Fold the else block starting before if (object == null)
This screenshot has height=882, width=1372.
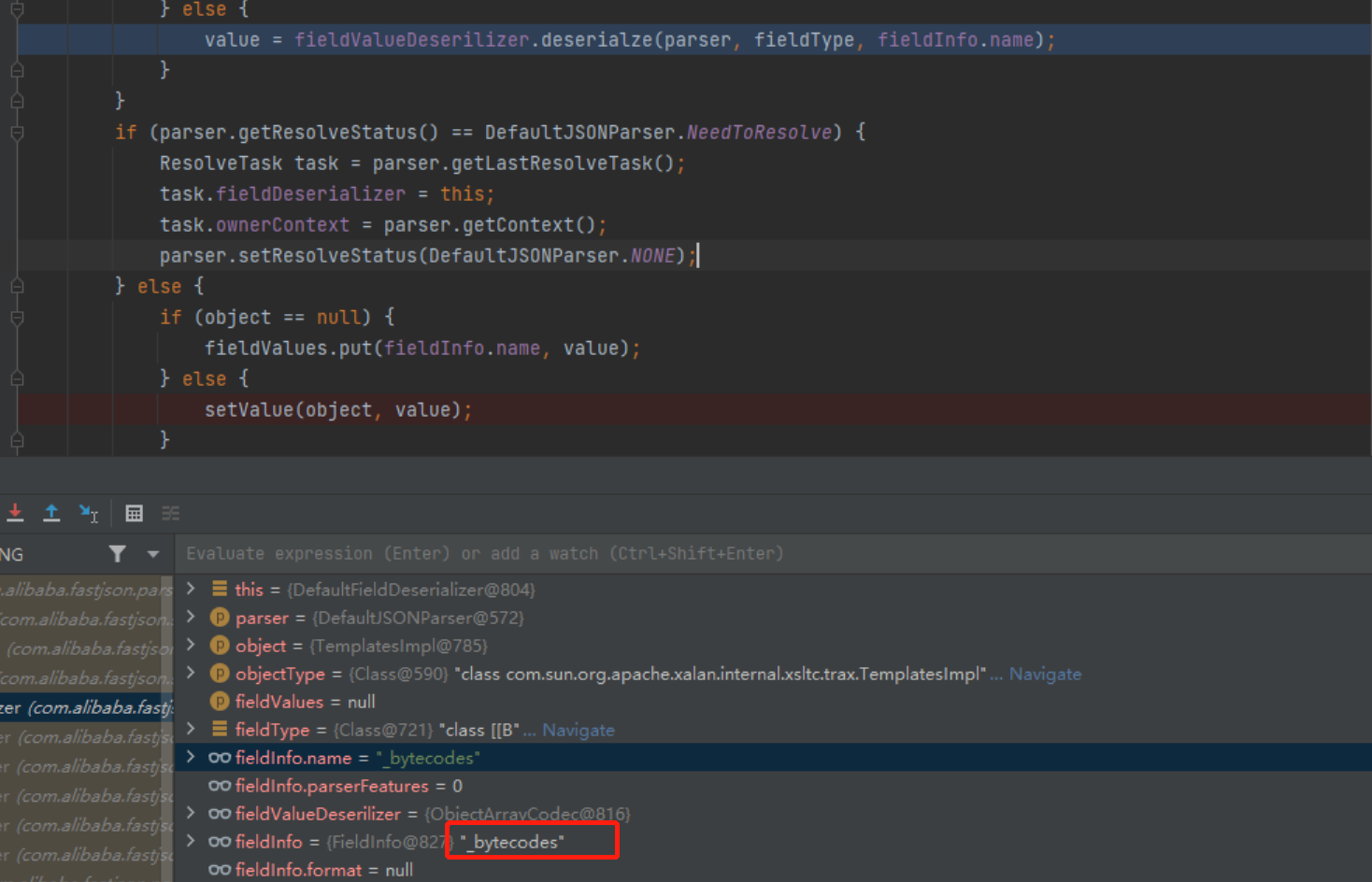pos(17,287)
